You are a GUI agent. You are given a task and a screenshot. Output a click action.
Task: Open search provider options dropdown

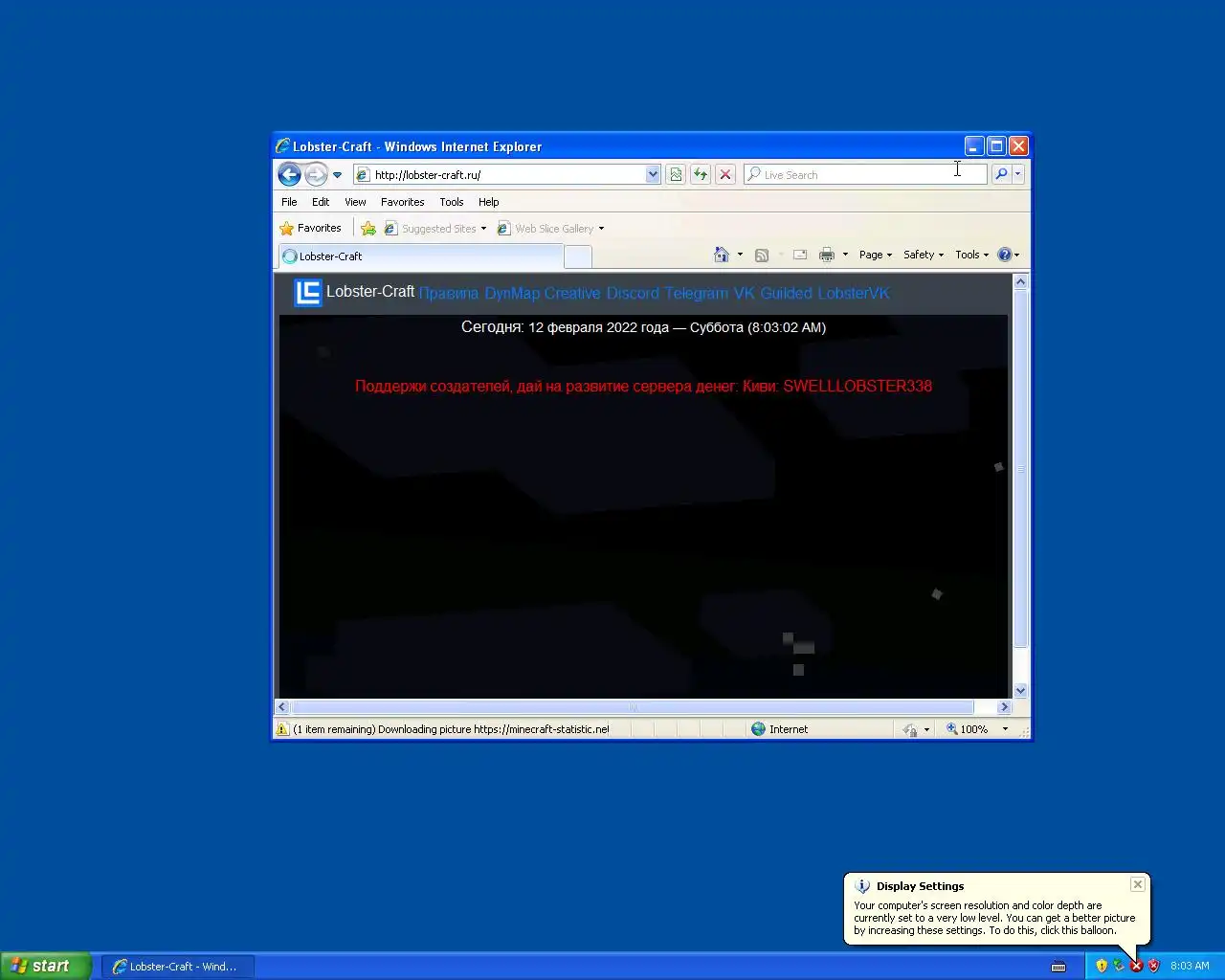1018,174
